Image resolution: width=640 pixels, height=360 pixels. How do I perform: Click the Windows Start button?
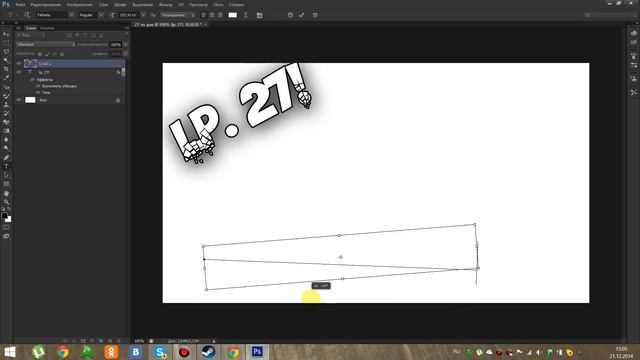(x=10, y=352)
